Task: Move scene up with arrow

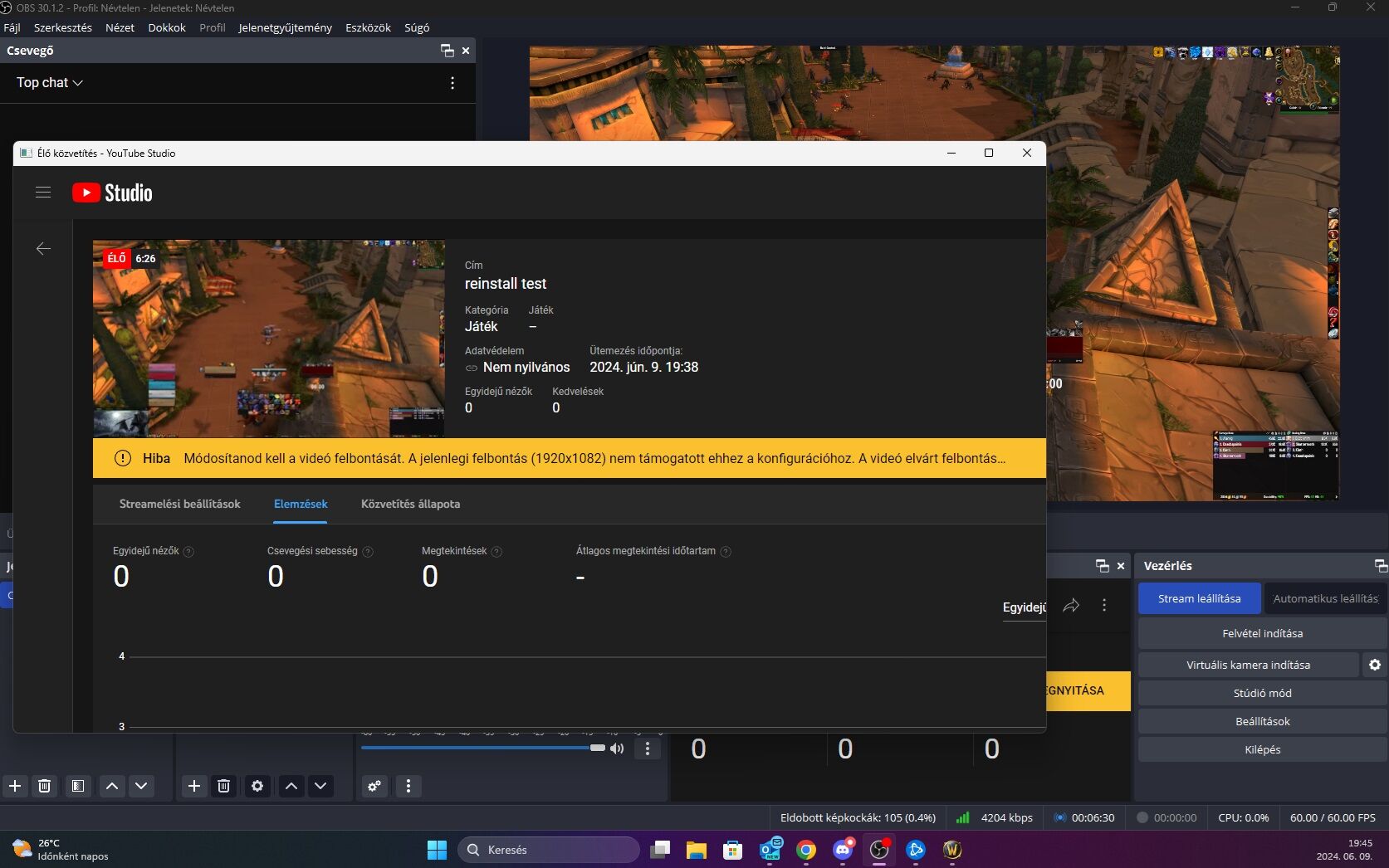Action: [112, 786]
